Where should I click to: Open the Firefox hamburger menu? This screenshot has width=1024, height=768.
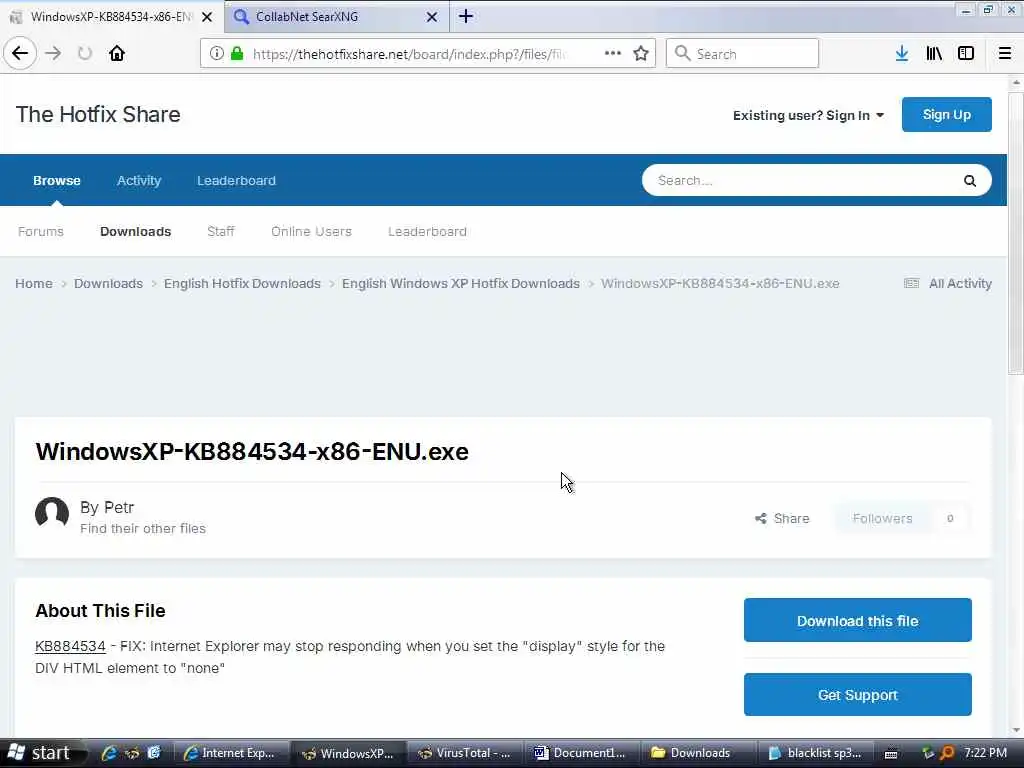coord(1005,54)
